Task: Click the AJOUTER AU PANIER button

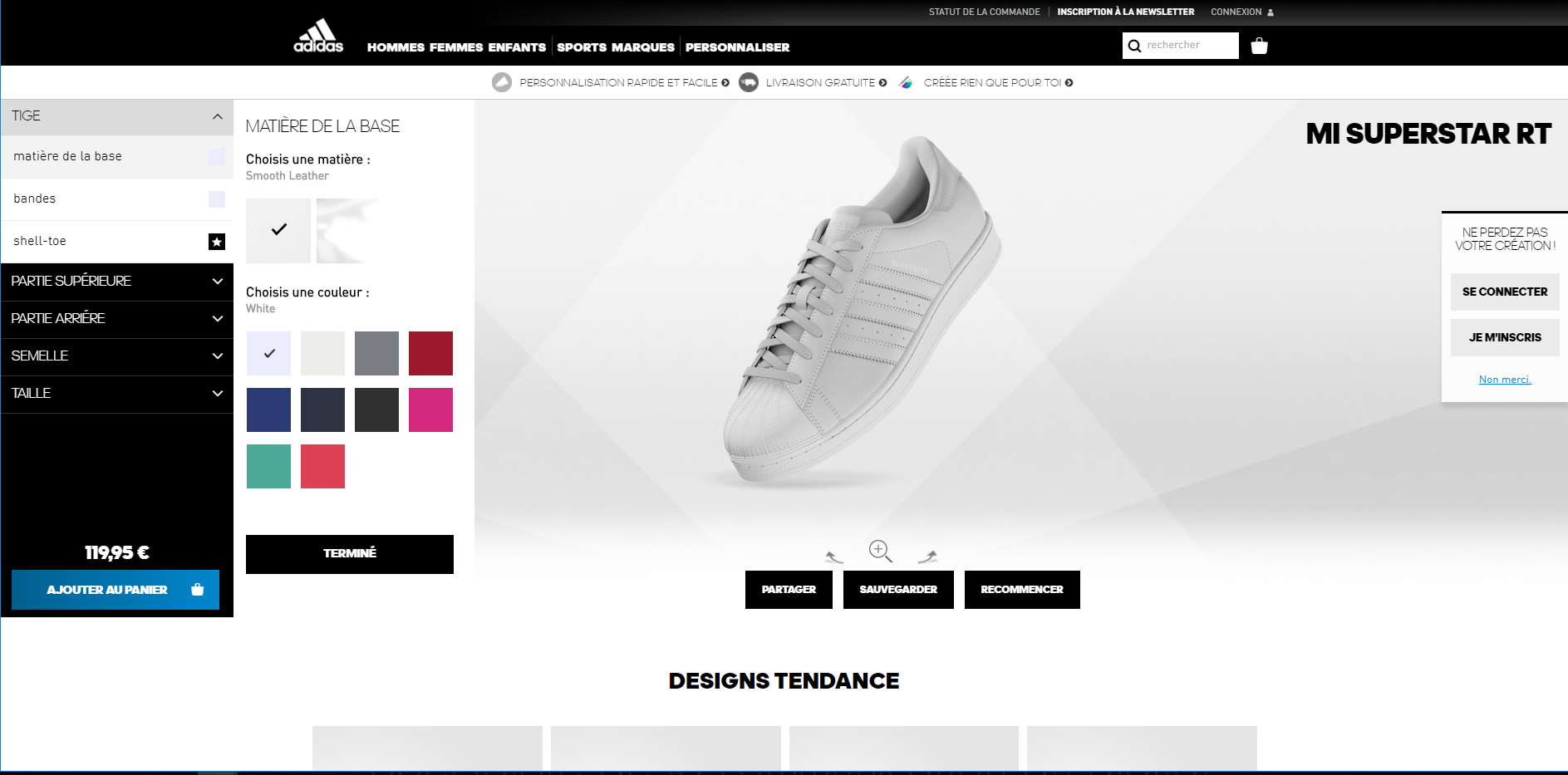Action: pos(116,590)
